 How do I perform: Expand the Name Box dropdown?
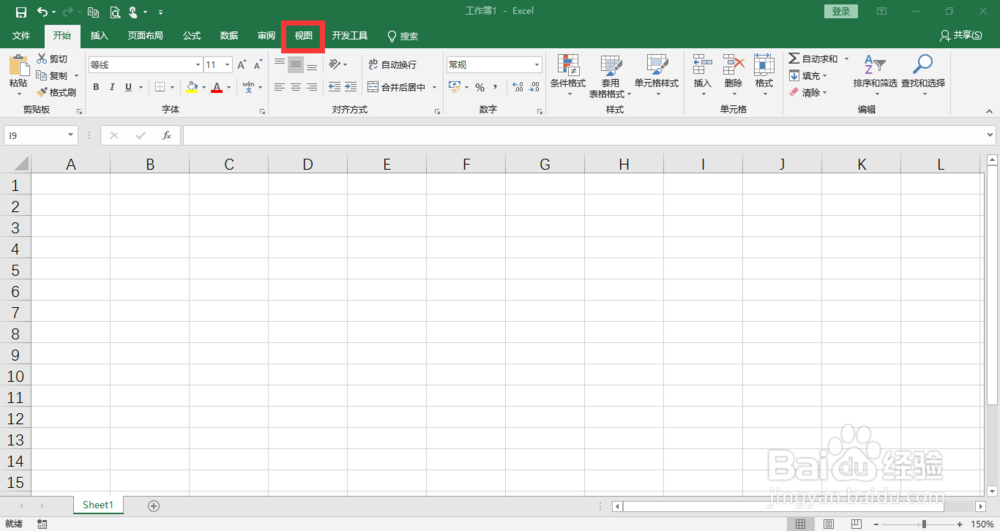click(70, 135)
